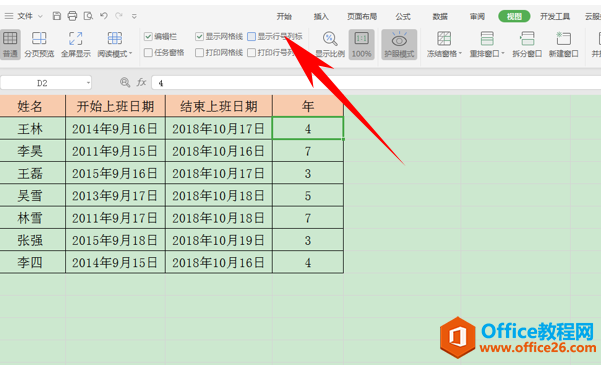The image size is (603, 365).
Task: Select cell 林雪
Action: 33,218
